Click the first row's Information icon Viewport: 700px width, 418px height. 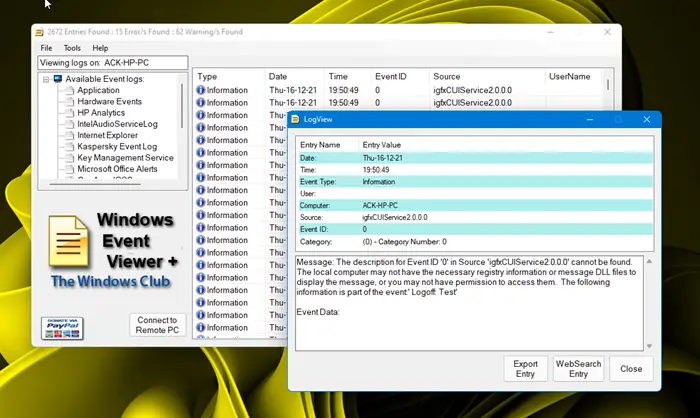(200, 90)
